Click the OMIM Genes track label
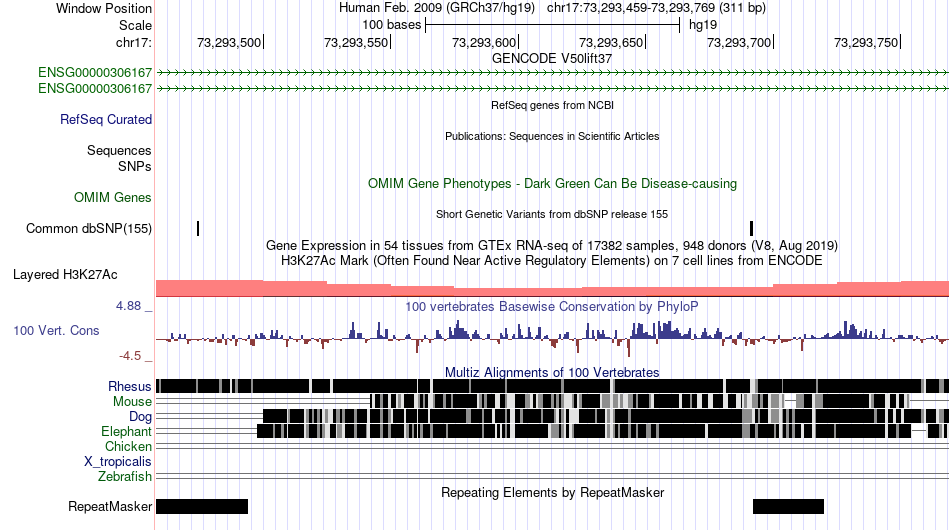The width and height of the screenshot is (950, 530). click(113, 197)
